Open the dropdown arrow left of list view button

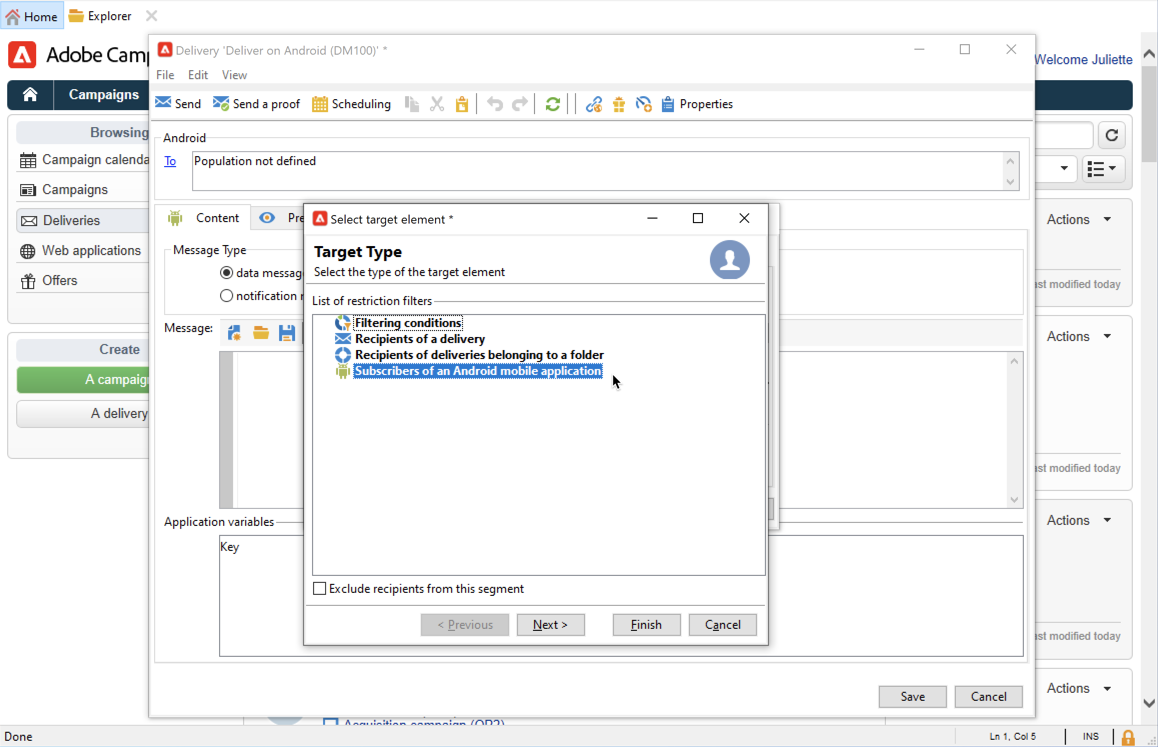tap(1063, 169)
